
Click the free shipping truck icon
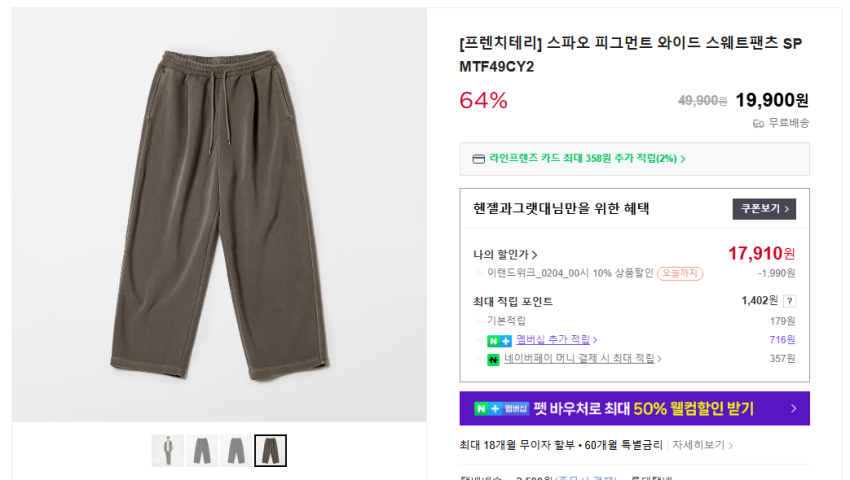point(758,123)
